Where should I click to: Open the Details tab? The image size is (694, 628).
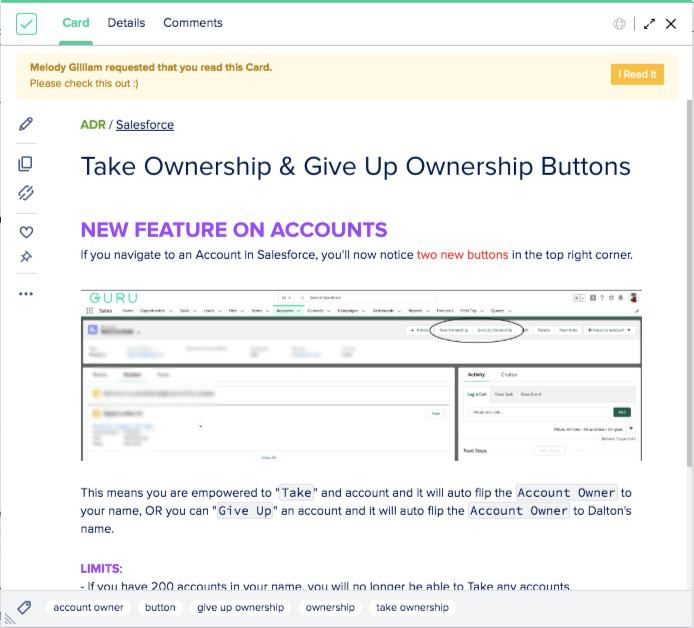tap(126, 23)
